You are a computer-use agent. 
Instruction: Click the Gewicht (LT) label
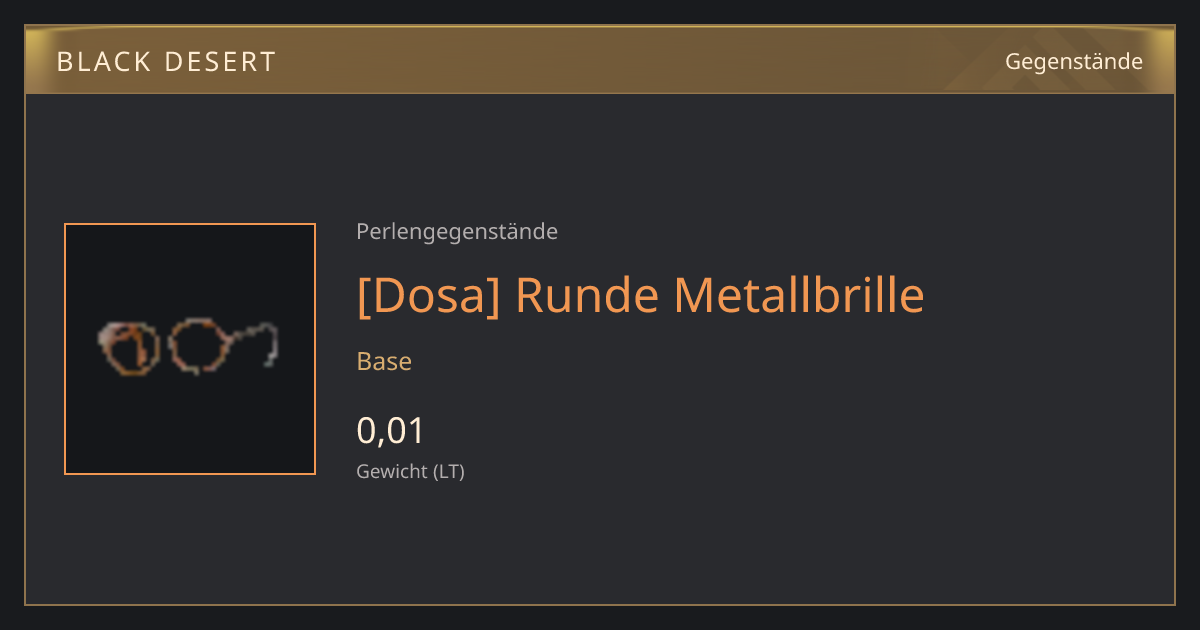pyautogui.click(x=410, y=471)
